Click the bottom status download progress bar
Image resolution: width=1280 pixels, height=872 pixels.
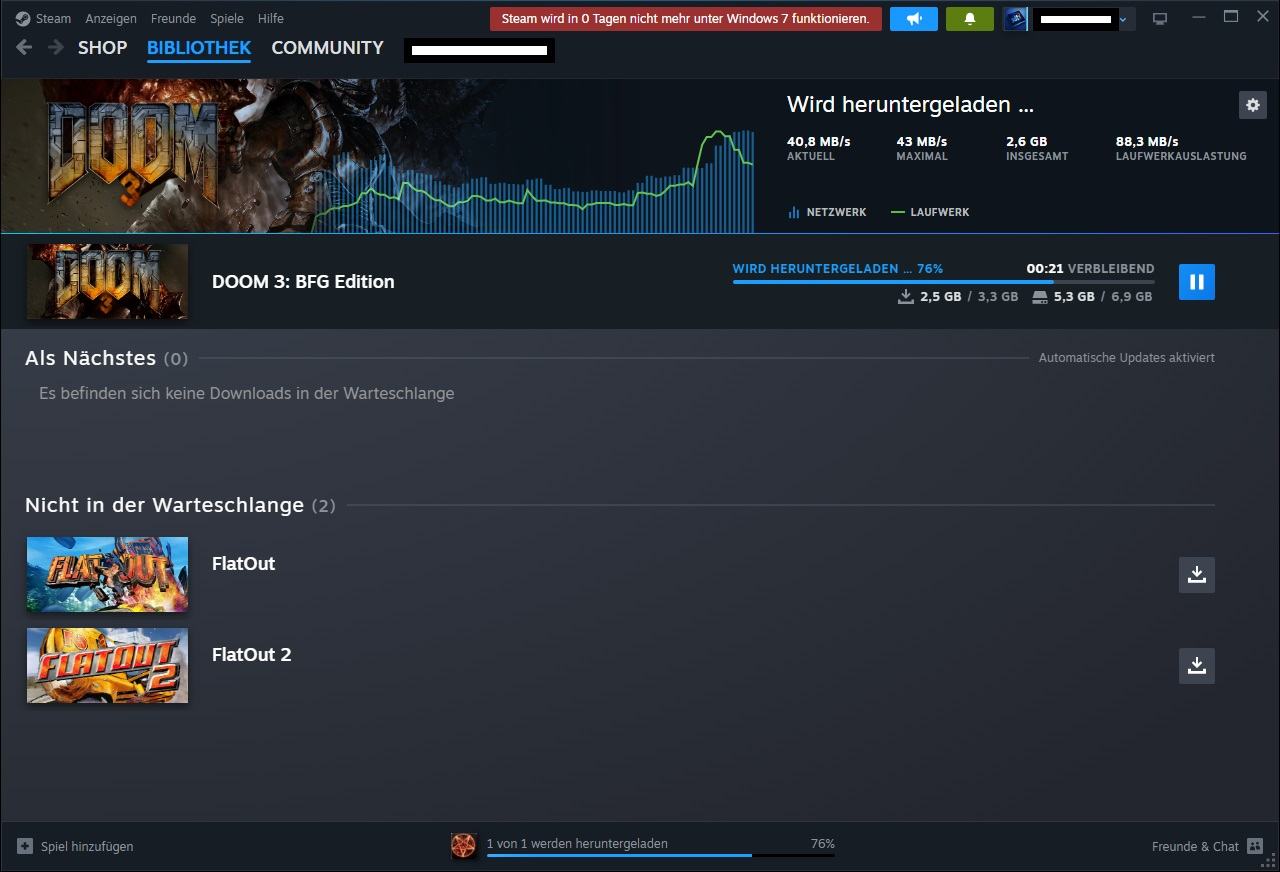point(660,855)
